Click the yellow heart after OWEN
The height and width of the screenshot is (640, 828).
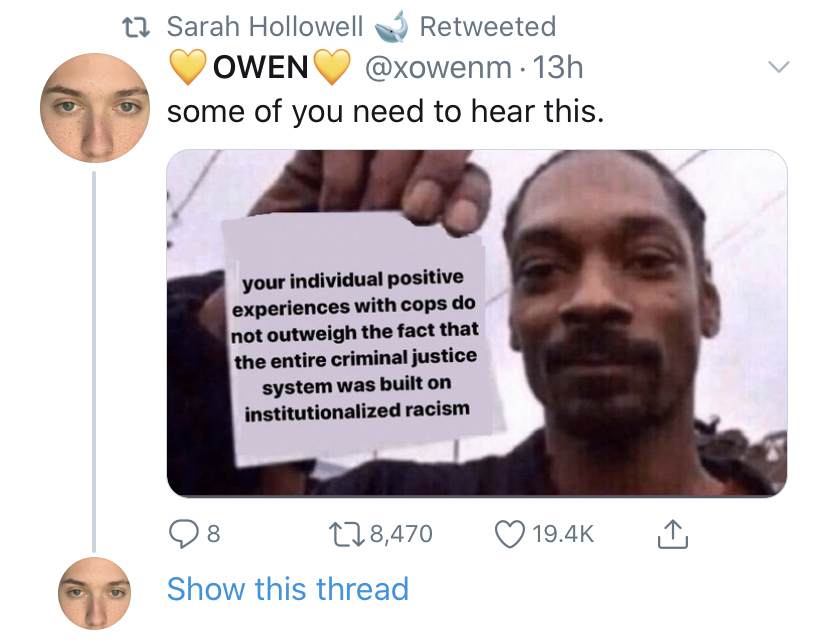(x=332, y=67)
